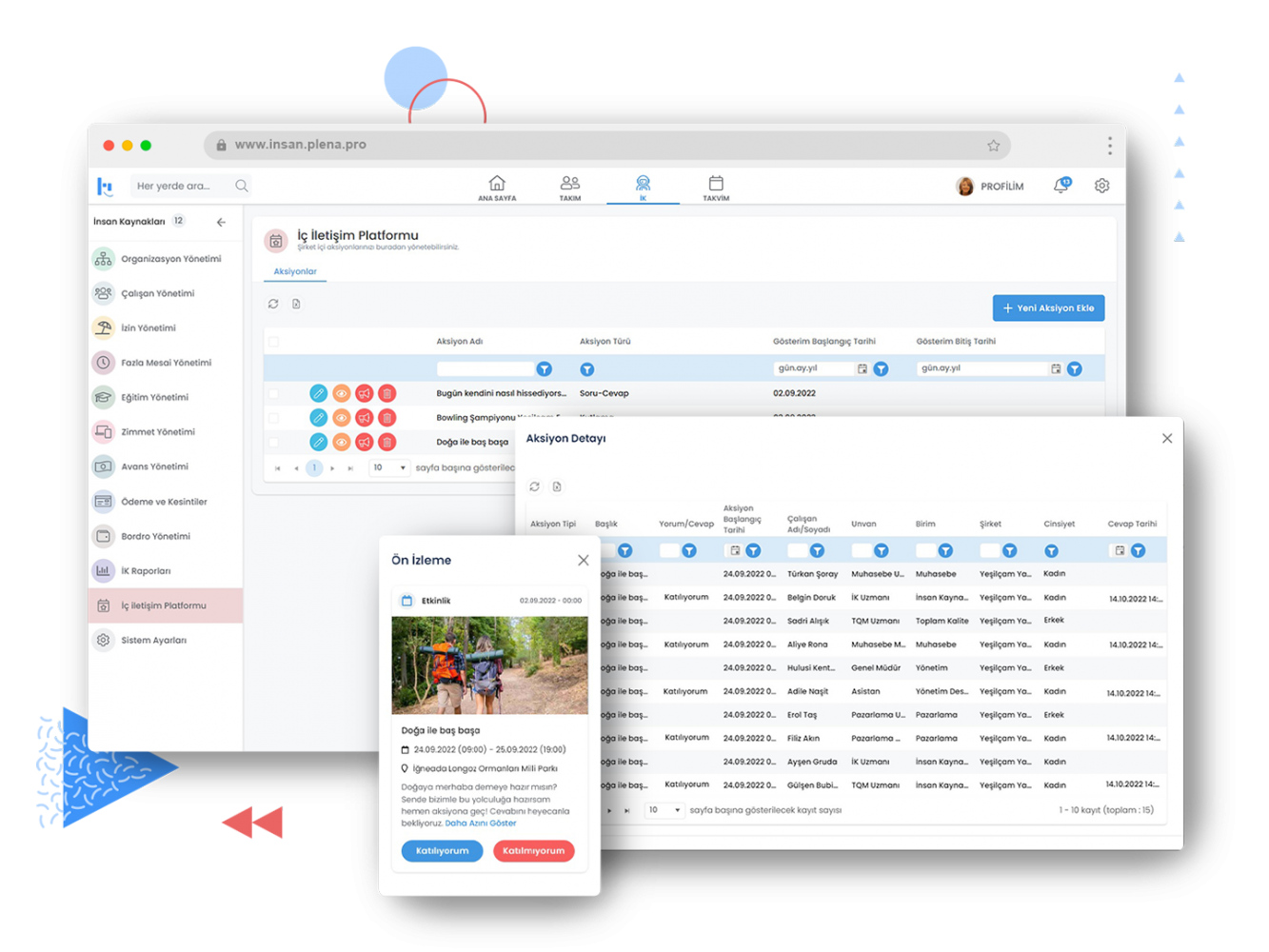The height and width of the screenshot is (952, 1269).
Task: Delete the Bugün kendini nasıl hissediyorsun action
Action: 387,393
